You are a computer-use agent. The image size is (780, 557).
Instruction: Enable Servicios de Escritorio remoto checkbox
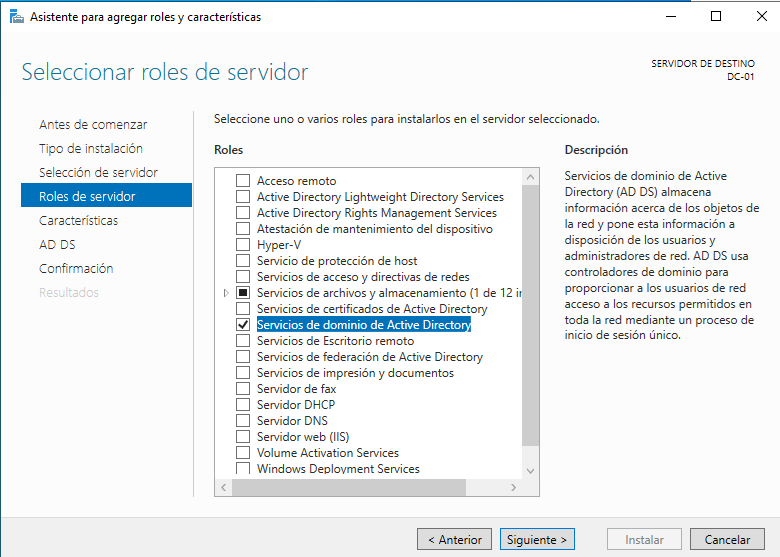[243, 341]
